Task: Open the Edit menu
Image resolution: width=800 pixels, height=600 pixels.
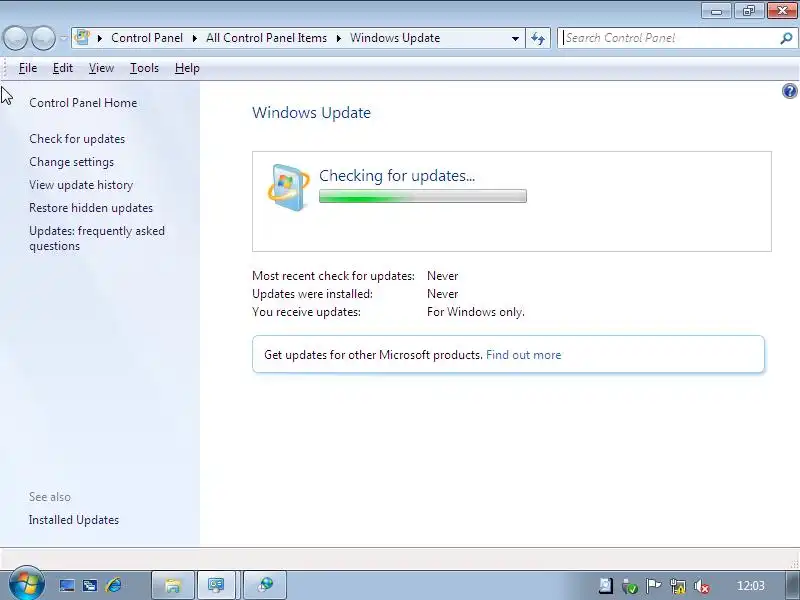Action: tap(63, 68)
